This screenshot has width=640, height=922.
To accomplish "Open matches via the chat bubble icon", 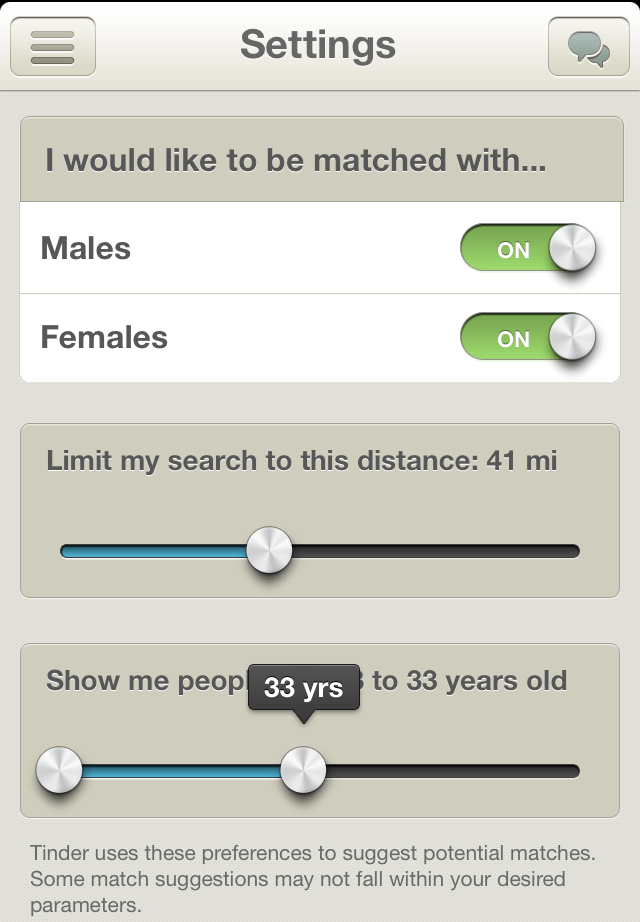I will (588, 46).
